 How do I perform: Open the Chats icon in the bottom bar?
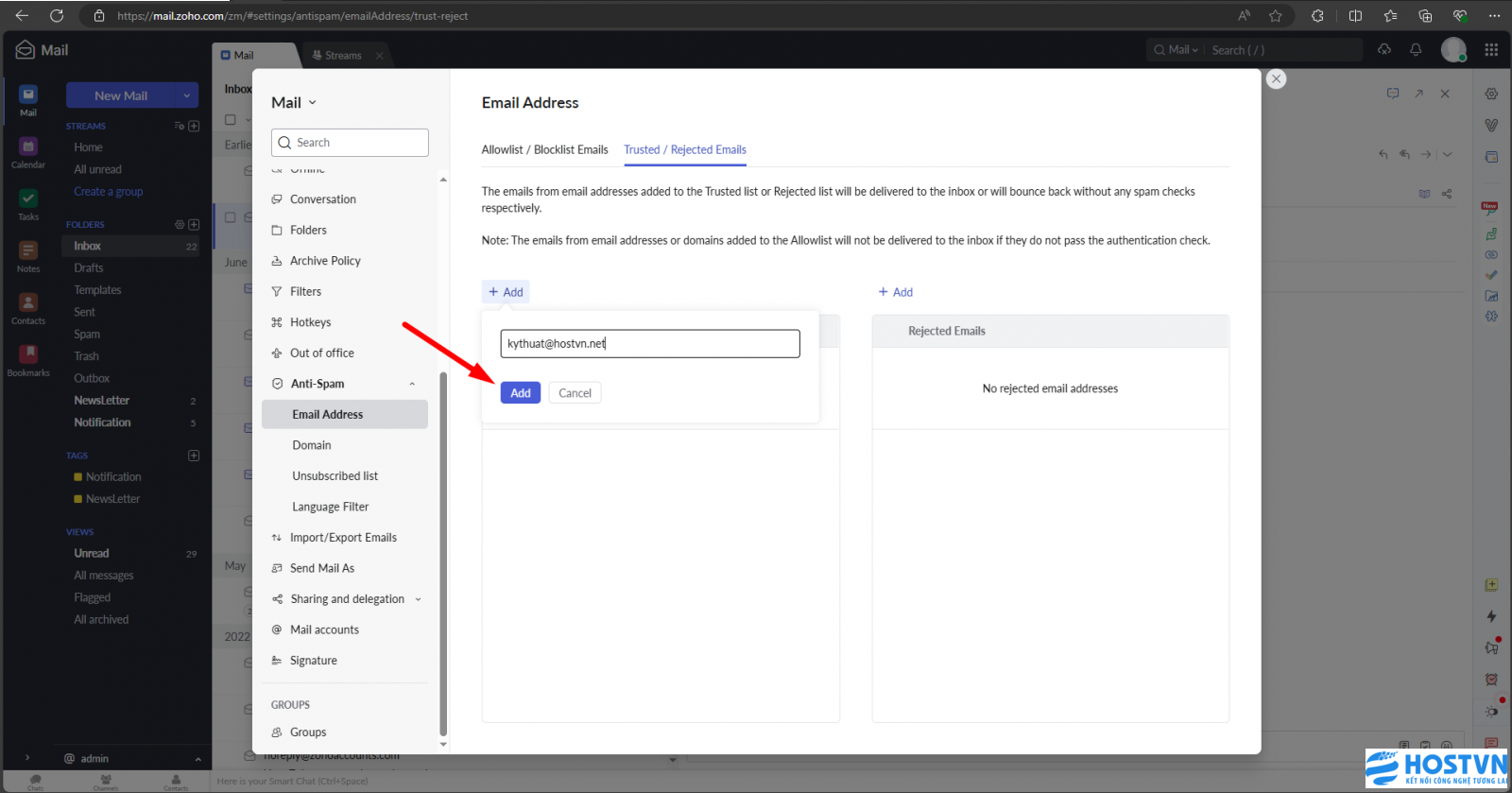(x=35, y=782)
